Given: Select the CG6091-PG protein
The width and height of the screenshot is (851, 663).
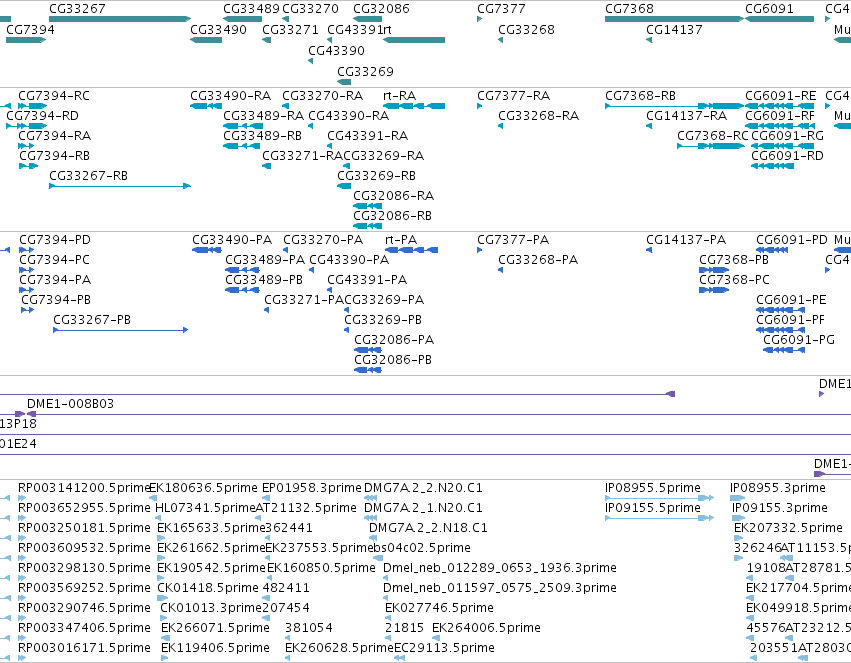Looking at the screenshot, I should (x=784, y=350).
